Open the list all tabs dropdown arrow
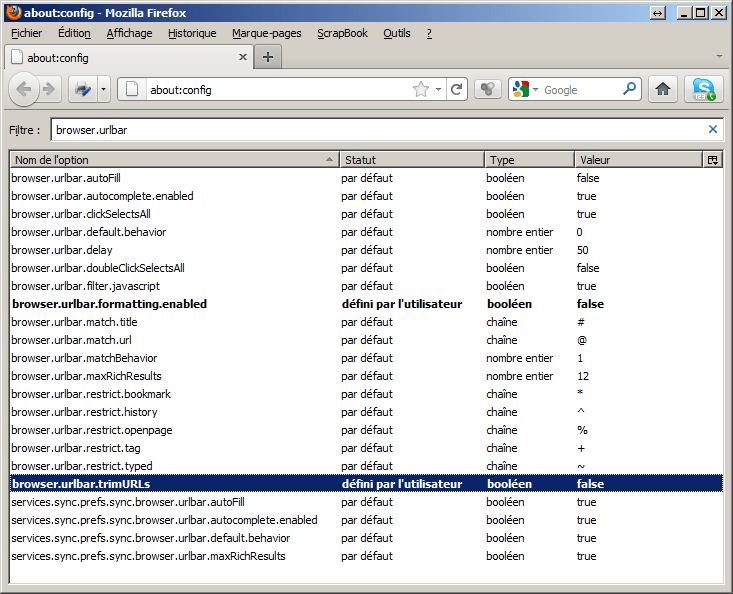The width and height of the screenshot is (733, 594). 719,57
